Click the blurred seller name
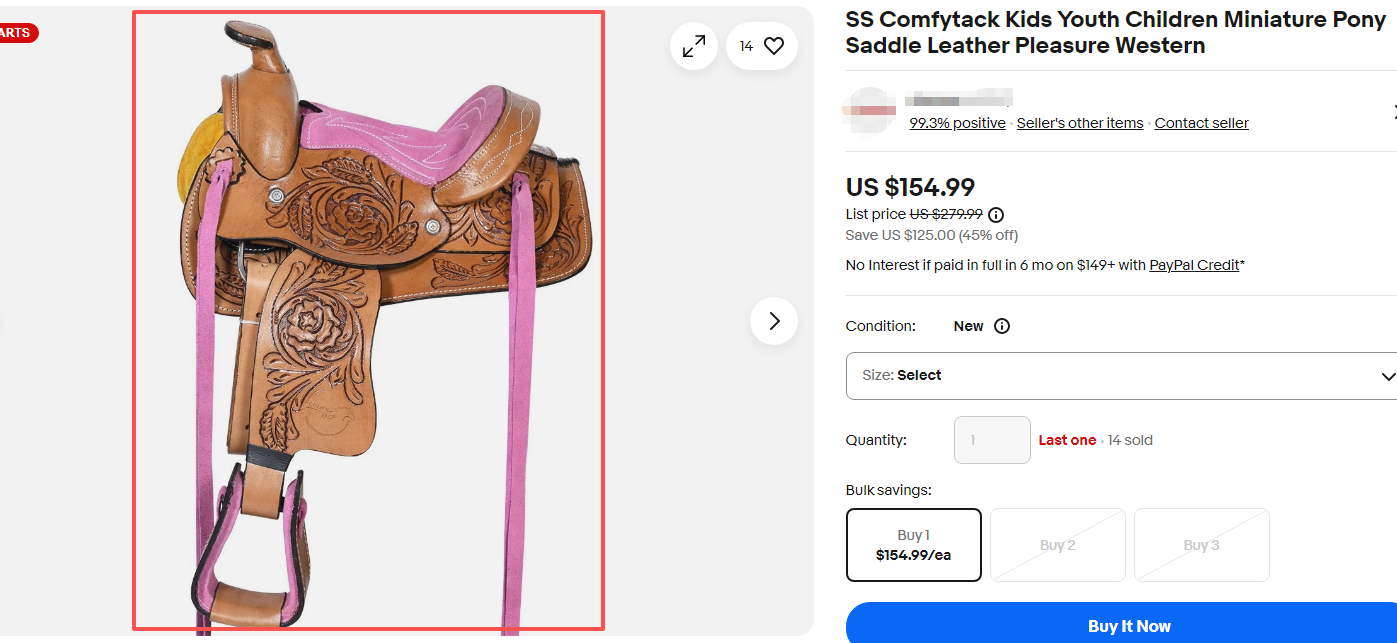The width and height of the screenshot is (1397, 643). (x=958, y=98)
